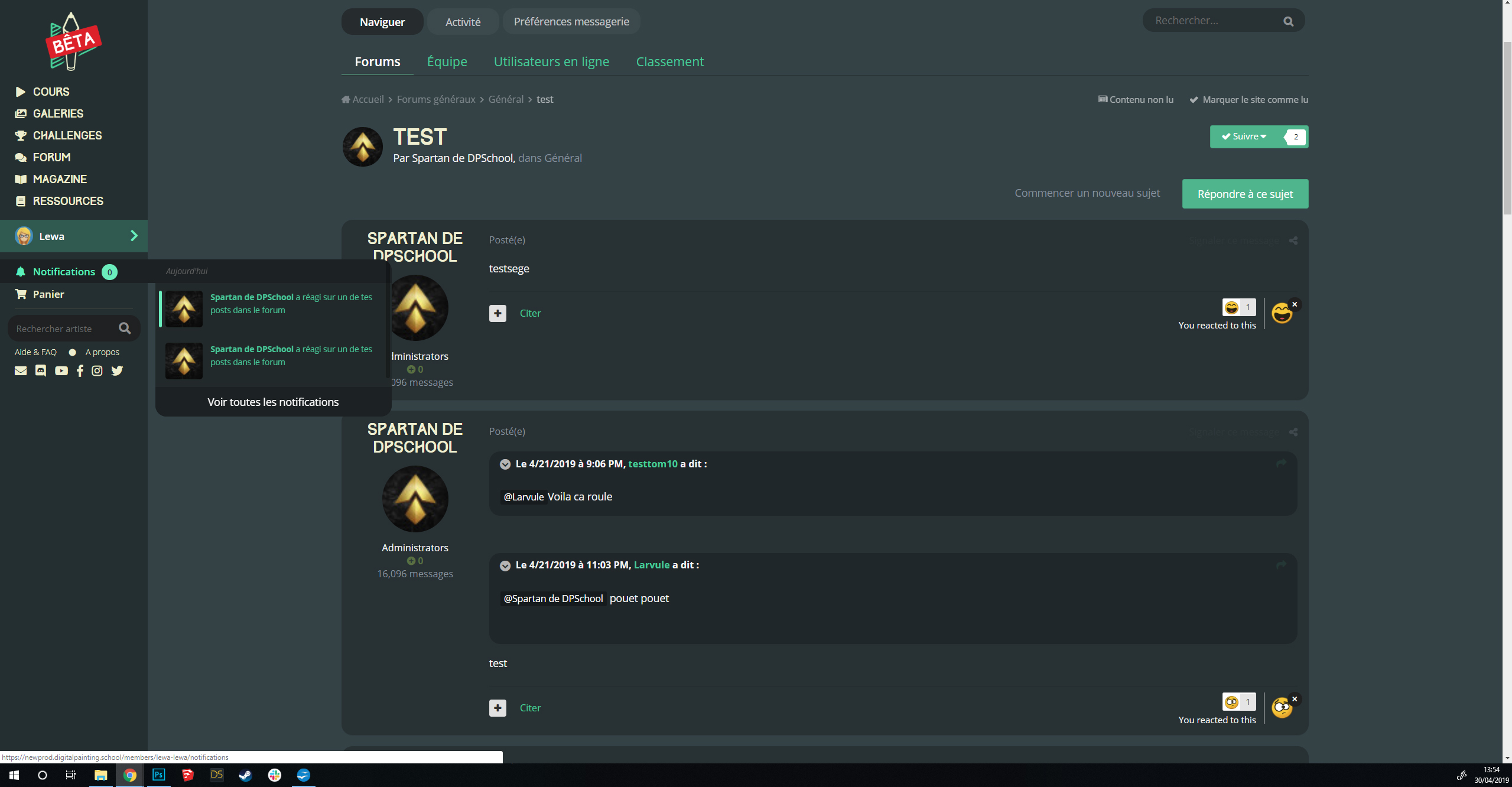
Task: Expand the Lewa user menu chevron
Action: tap(134, 236)
